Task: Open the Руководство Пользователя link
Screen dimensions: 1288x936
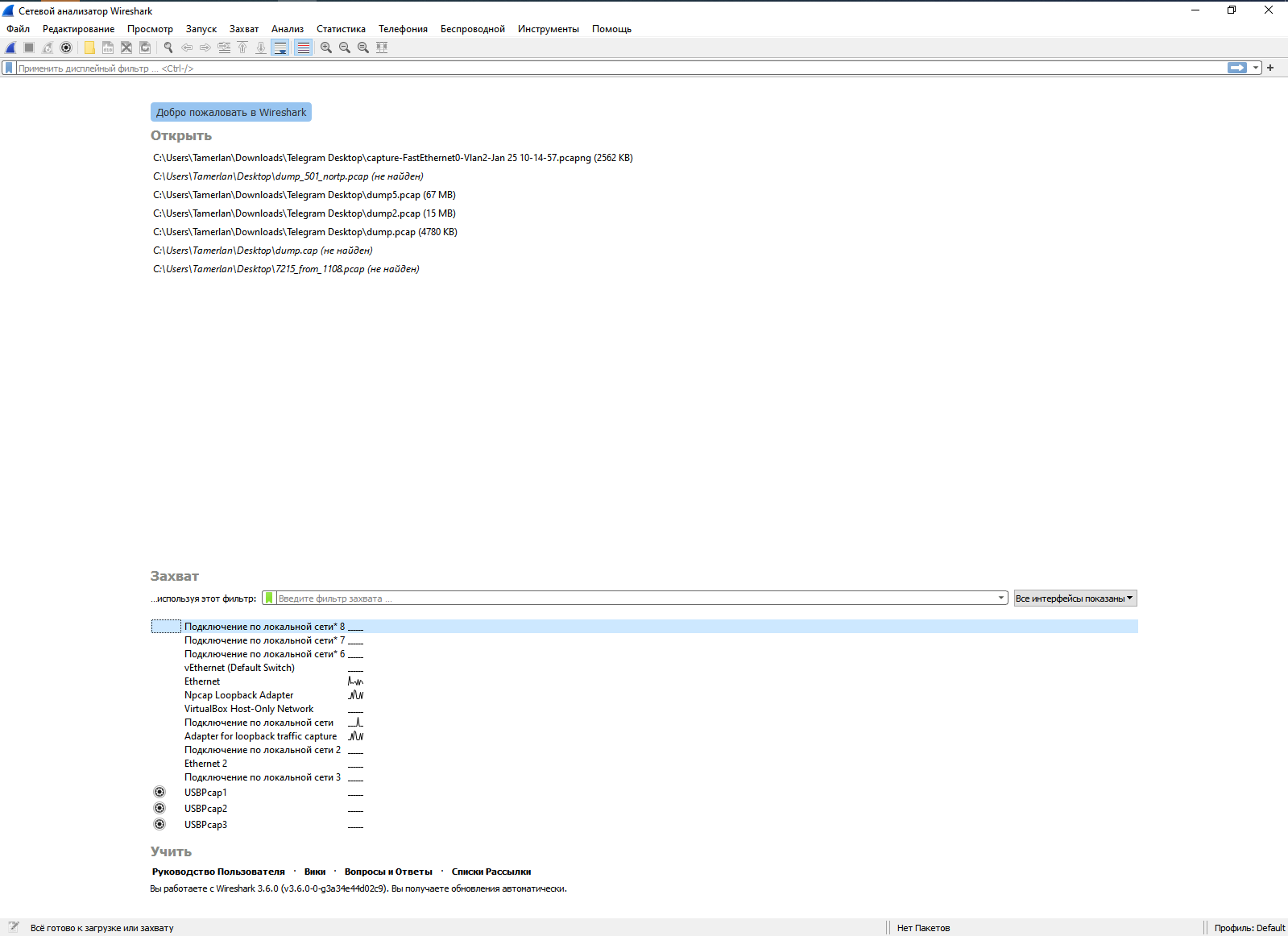Action: (218, 872)
